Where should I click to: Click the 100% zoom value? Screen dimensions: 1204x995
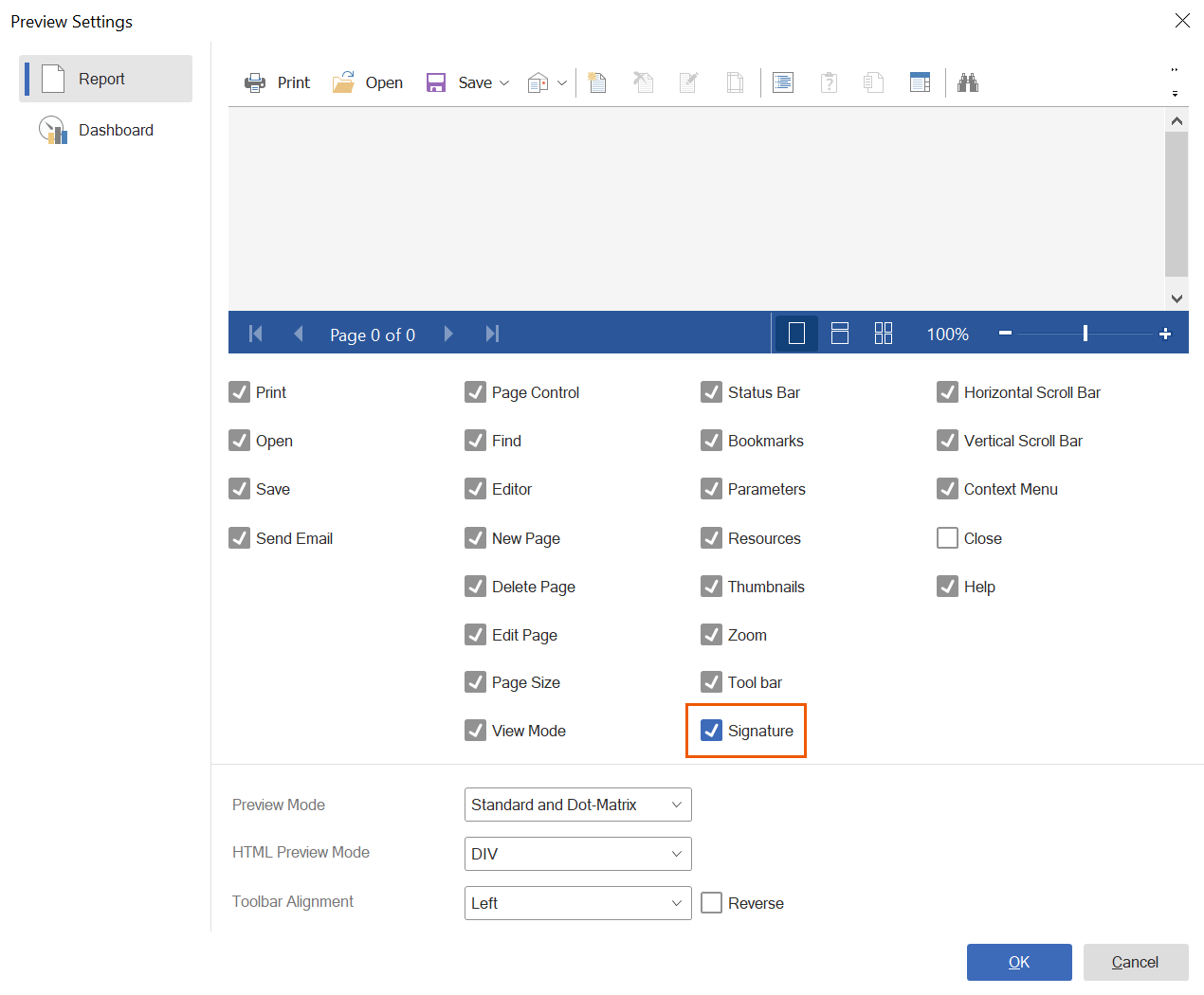948,335
